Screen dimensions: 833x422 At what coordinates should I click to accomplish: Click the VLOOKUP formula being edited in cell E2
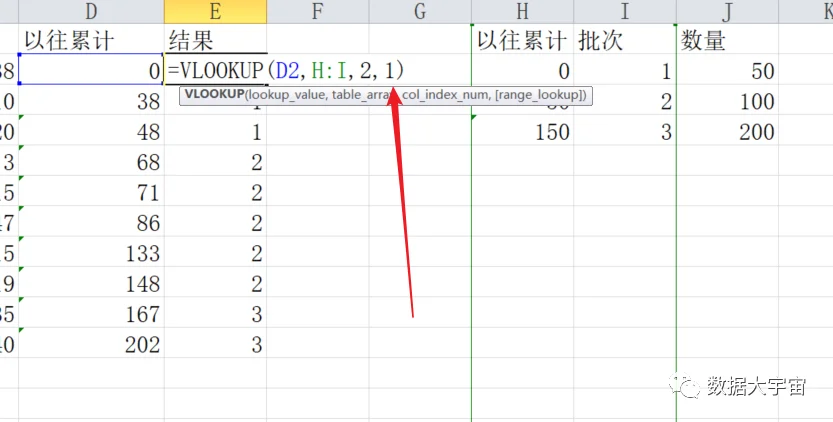click(286, 70)
